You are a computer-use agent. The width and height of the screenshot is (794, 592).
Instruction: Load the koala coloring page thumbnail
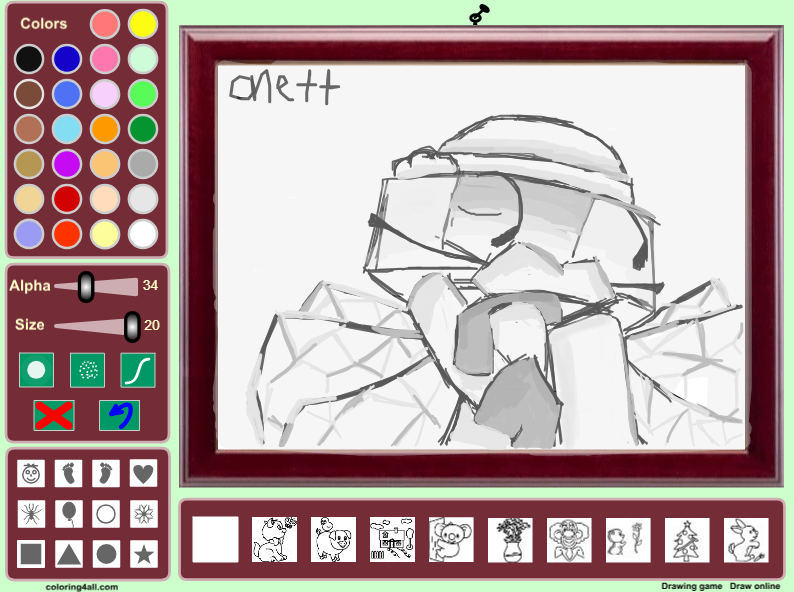click(x=451, y=539)
